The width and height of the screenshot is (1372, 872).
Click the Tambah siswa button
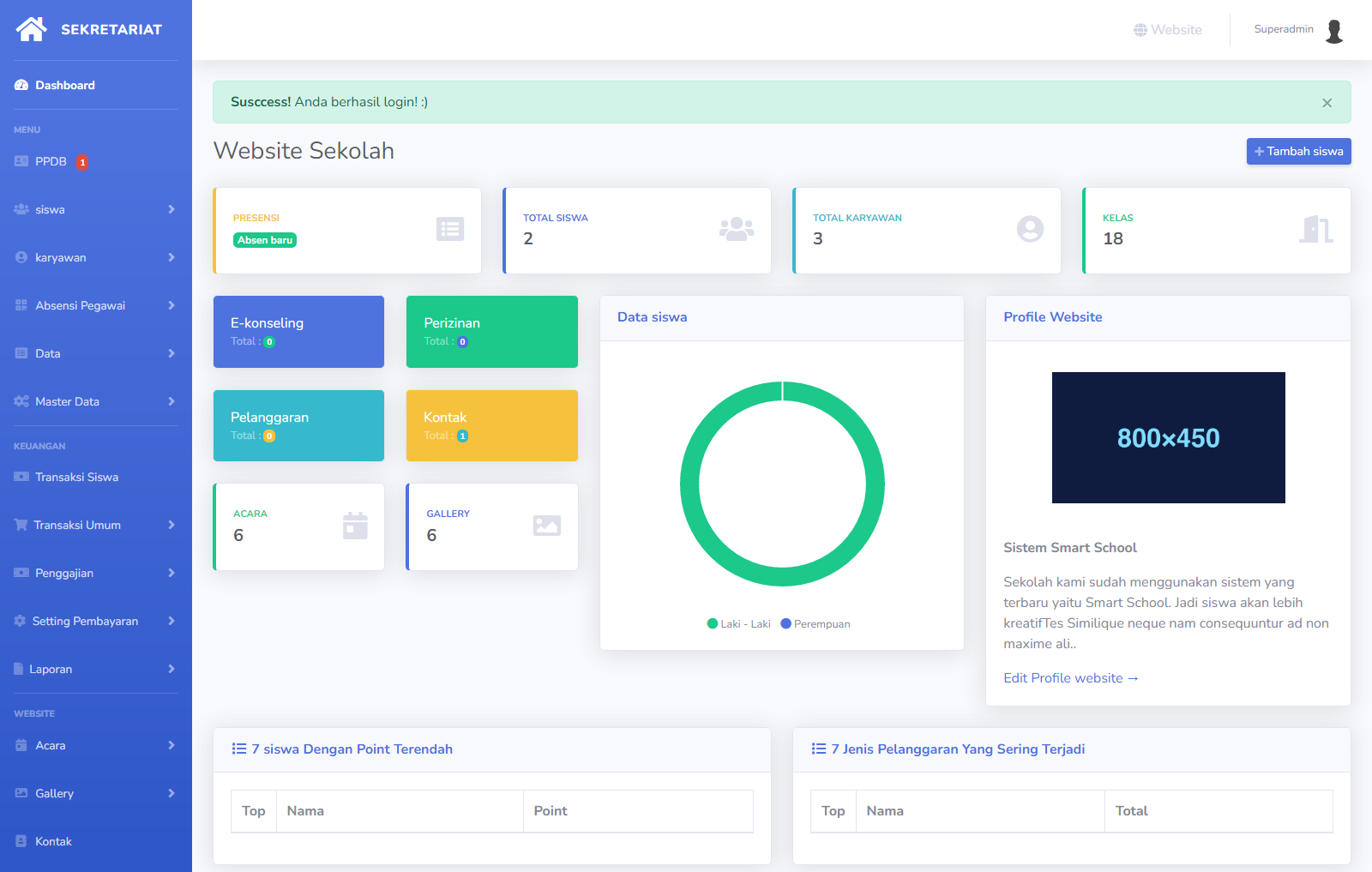click(x=1298, y=151)
